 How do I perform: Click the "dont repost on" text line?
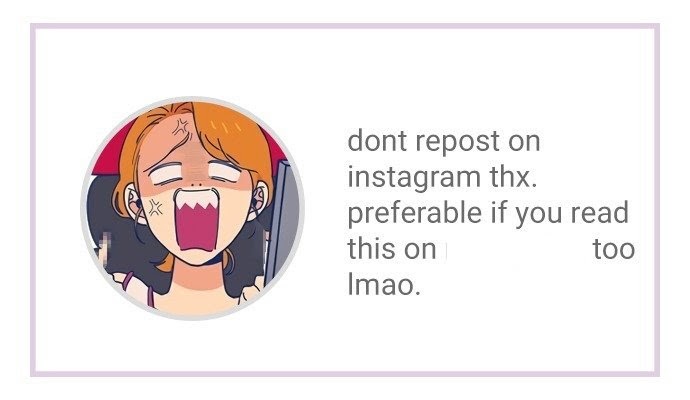(x=444, y=141)
